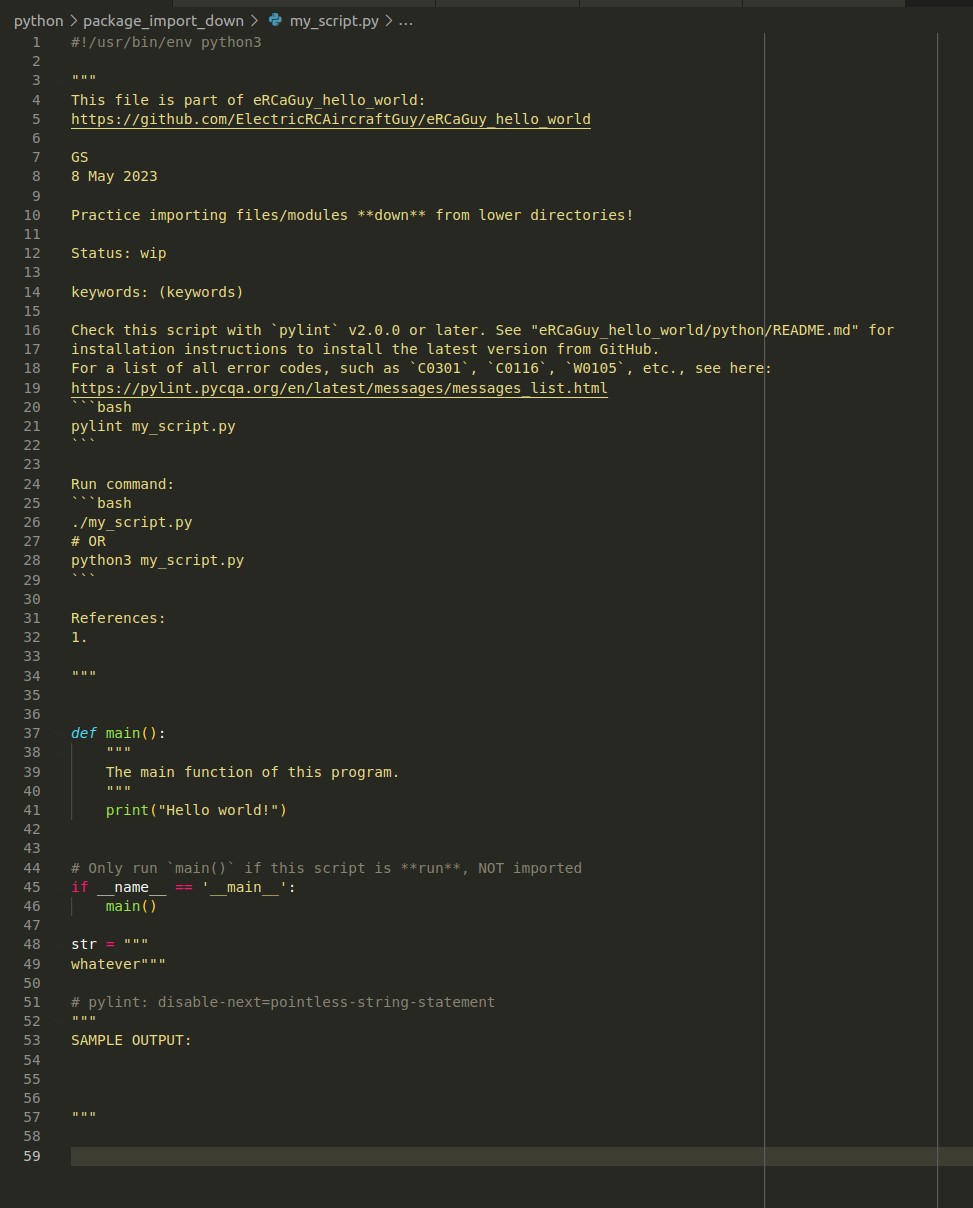Click the Python file icon in breadcrumbs
Screen dimensions: 973x1208
click(276, 21)
